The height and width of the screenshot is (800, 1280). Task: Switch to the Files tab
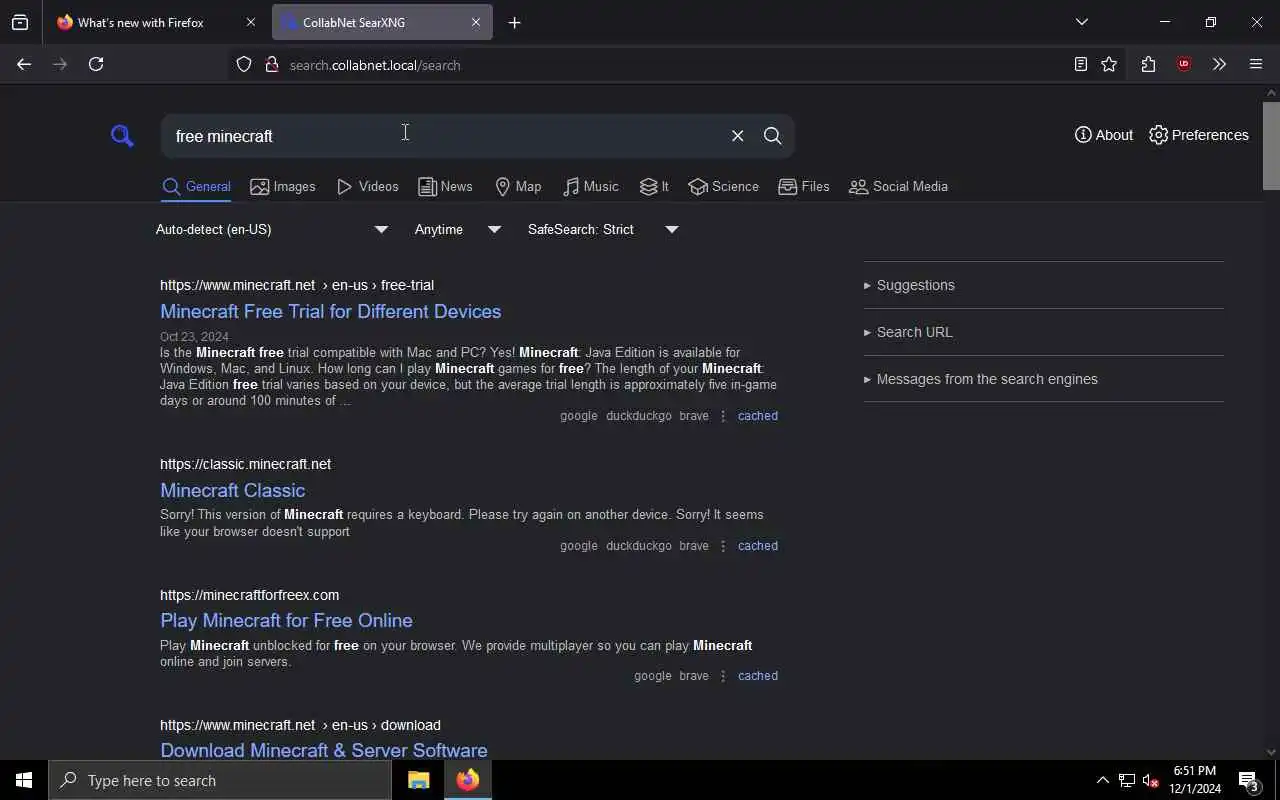click(x=804, y=187)
